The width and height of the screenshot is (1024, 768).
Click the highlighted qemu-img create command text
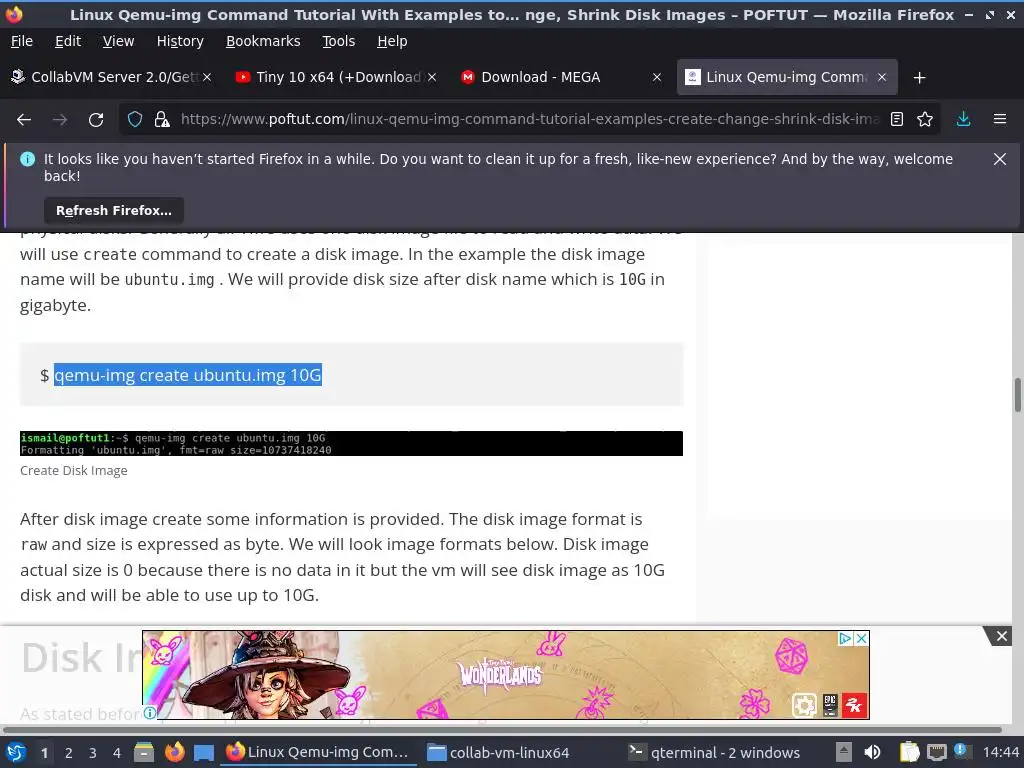(x=187, y=376)
